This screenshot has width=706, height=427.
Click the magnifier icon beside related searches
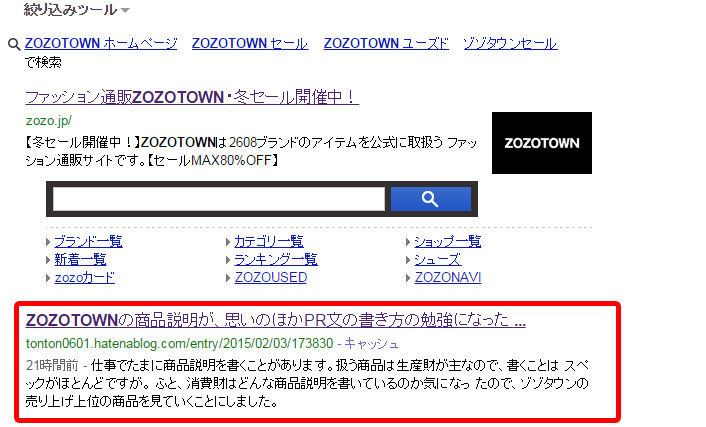tap(14, 44)
